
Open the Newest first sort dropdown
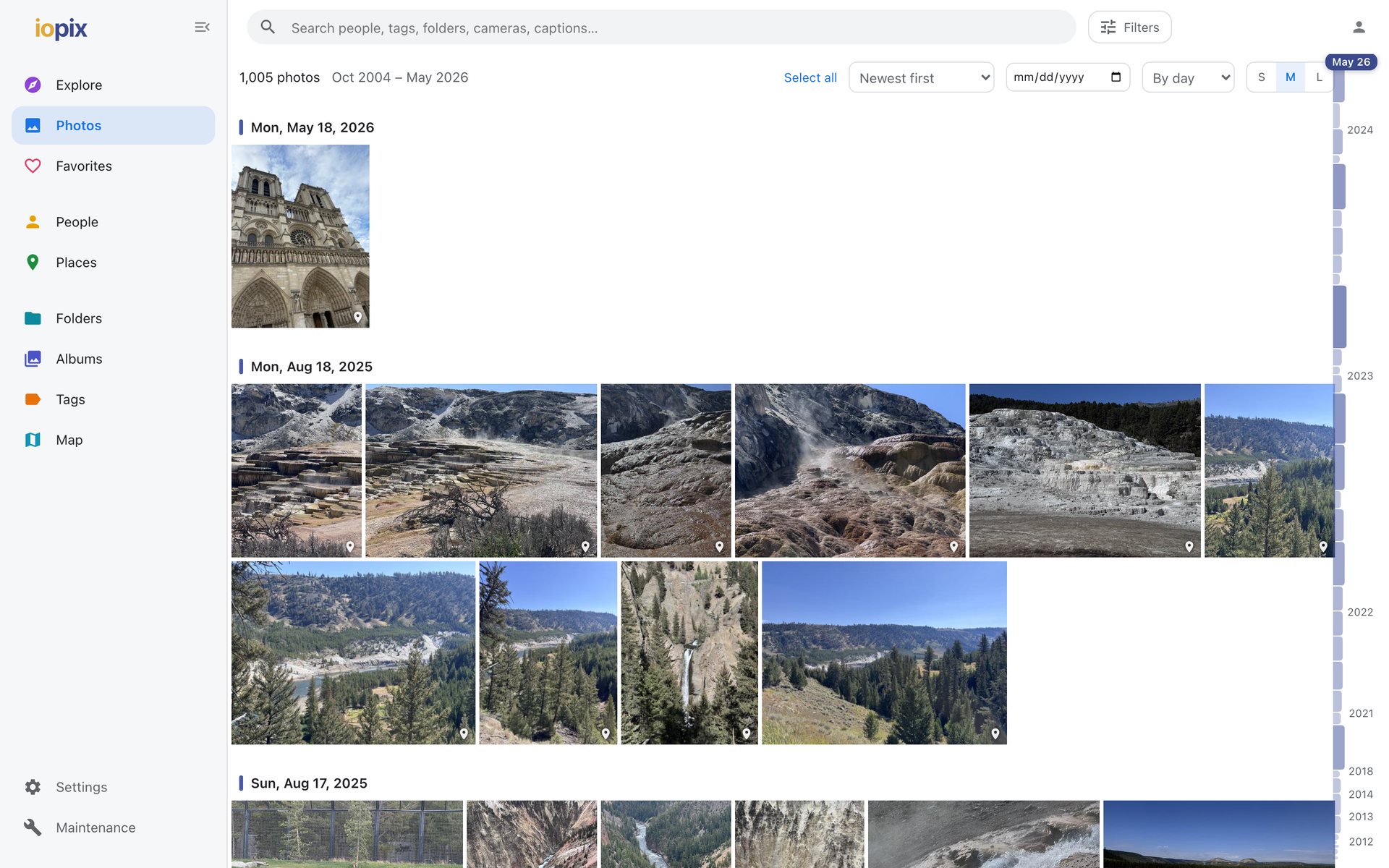coord(921,77)
